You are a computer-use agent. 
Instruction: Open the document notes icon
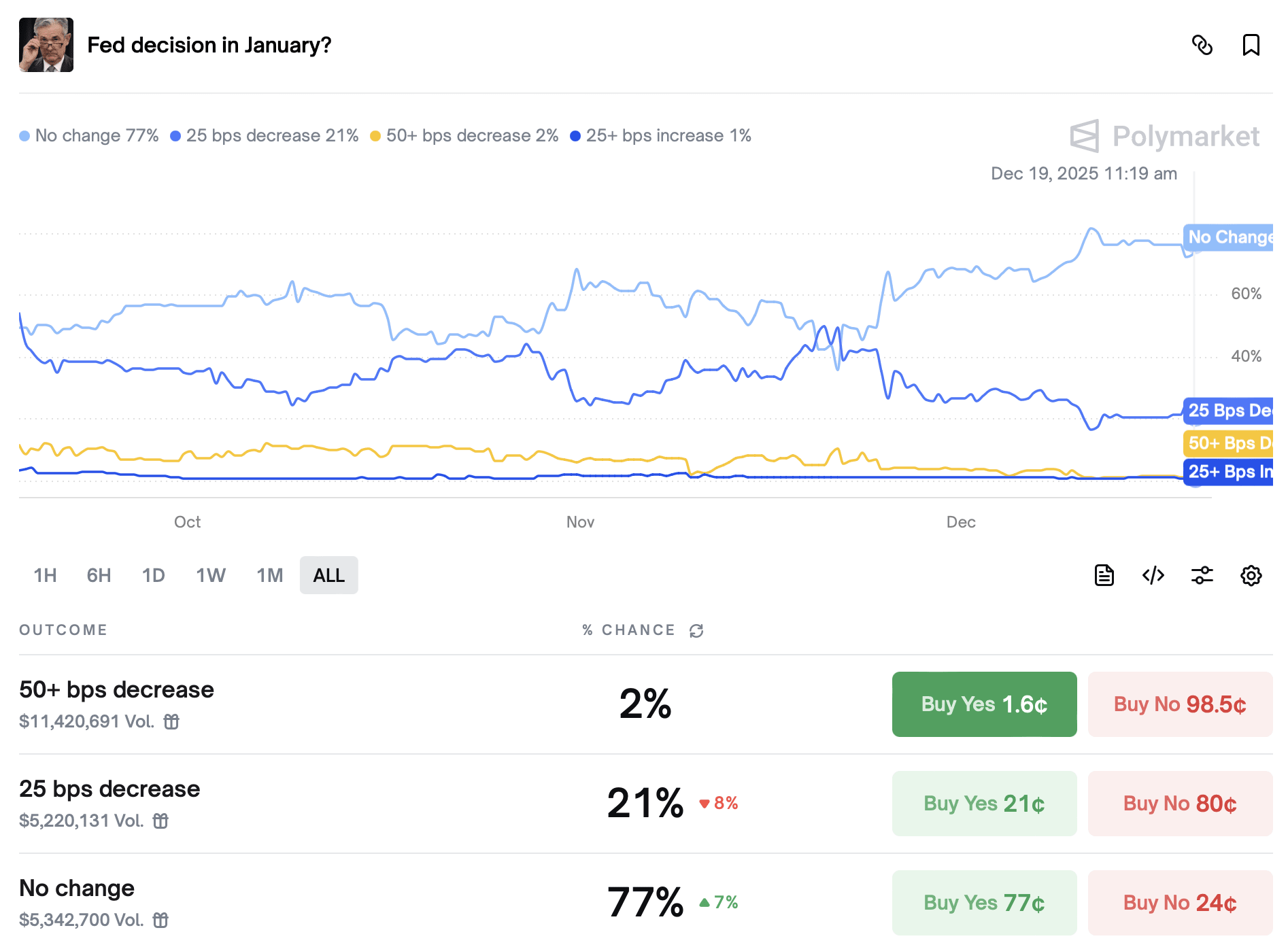click(1104, 575)
